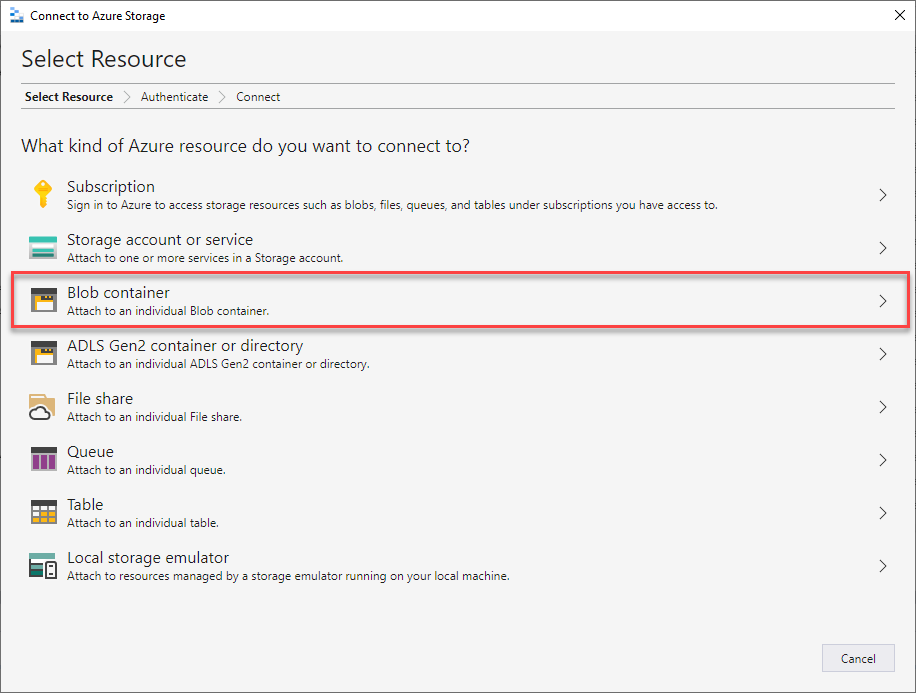Open the Storage account or service chevron
The height and width of the screenshot is (693, 916).
coord(883,248)
